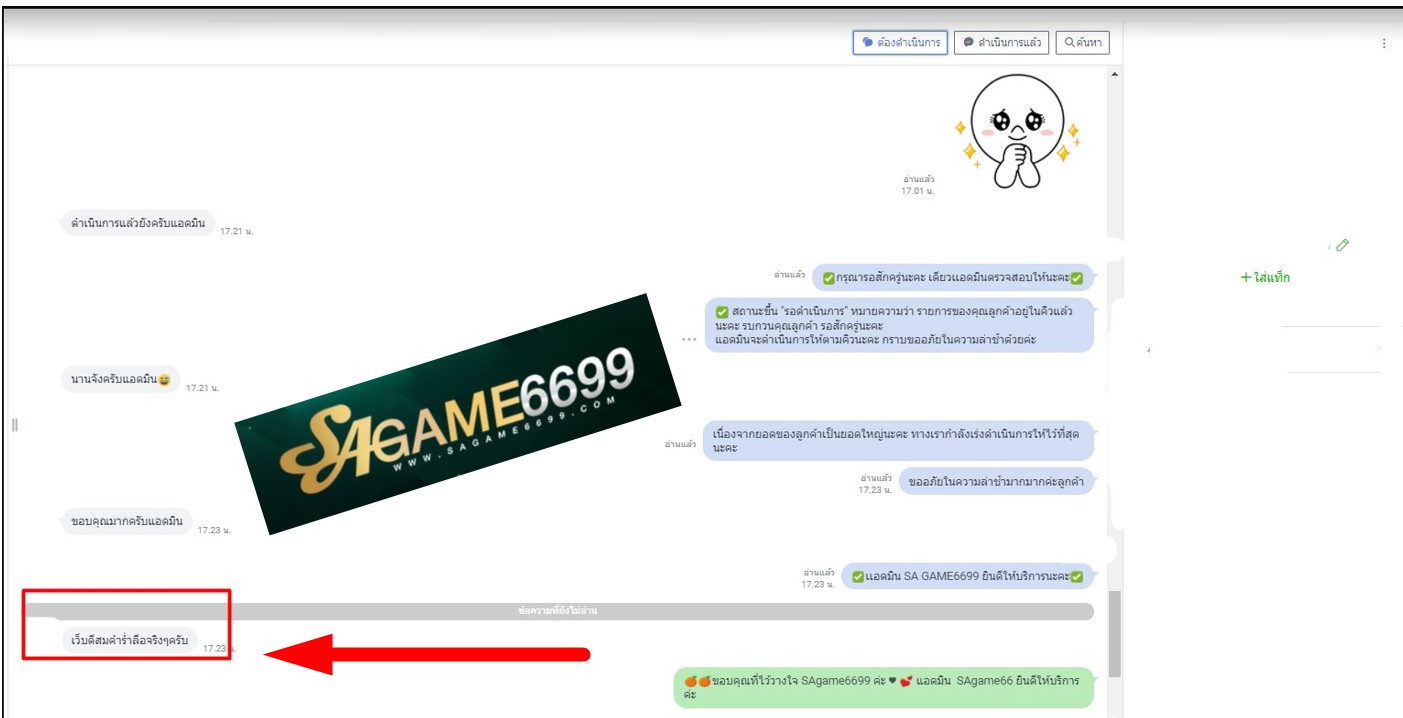This screenshot has width=1403, height=718.
Task: Select the "ขออภัยในความล่าช้ามากมากค่ะลูกค้า" reply bubble
Action: [x=996, y=482]
